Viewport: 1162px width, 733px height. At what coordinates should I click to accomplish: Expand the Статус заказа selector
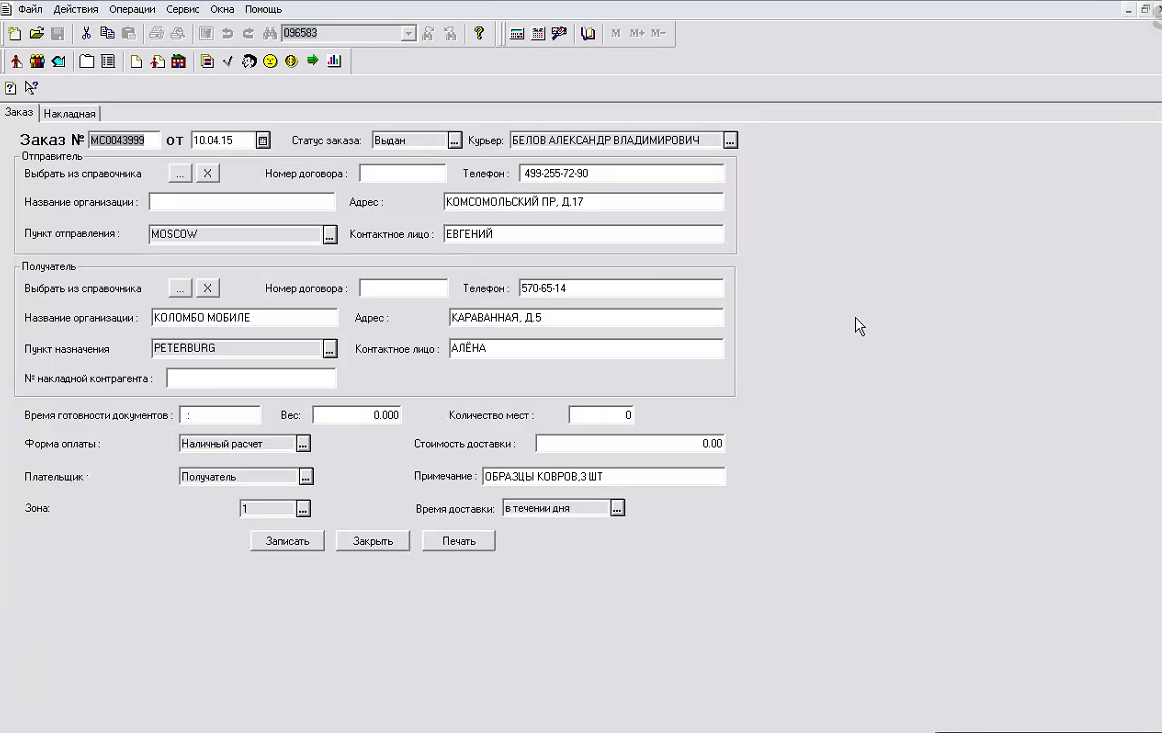(x=455, y=141)
